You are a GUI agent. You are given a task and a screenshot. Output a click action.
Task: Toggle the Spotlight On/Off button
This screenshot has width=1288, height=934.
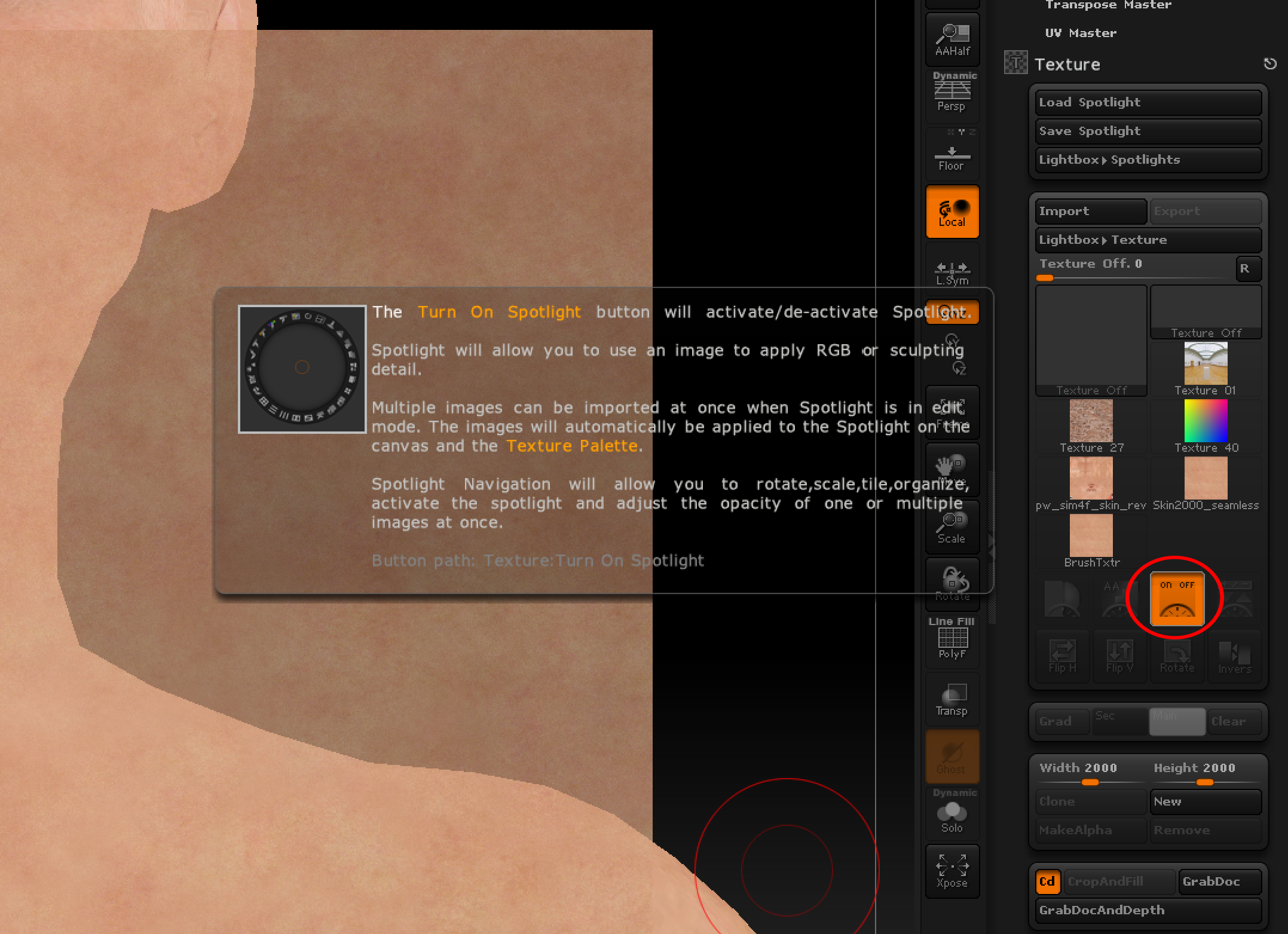click(x=1177, y=599)
